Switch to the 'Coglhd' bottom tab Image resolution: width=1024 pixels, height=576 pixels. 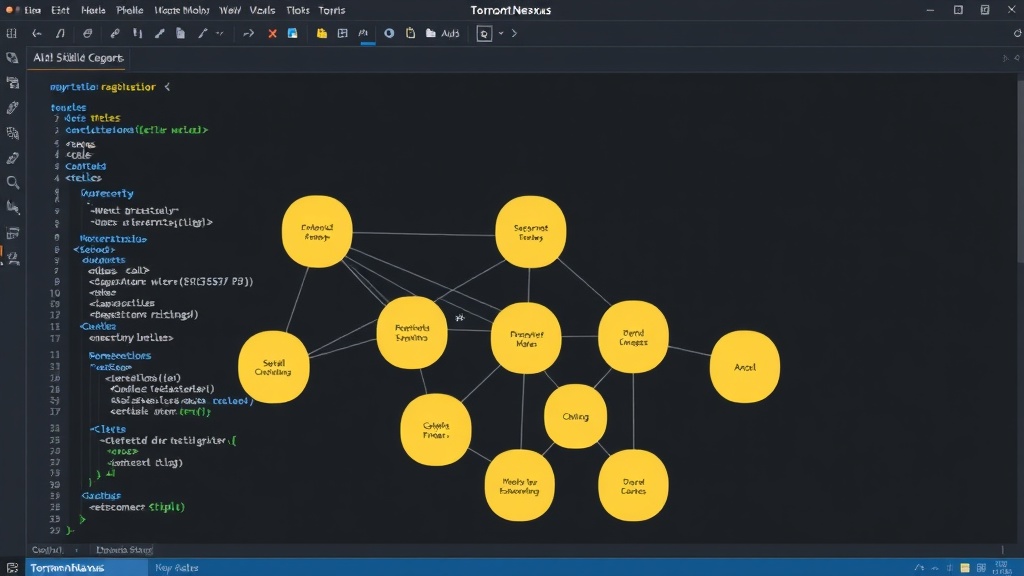click(x=47, y=550)
